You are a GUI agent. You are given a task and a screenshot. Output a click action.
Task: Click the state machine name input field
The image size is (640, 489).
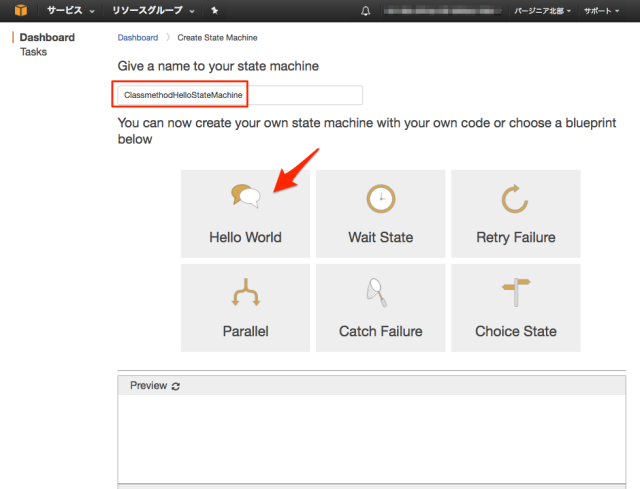pyautogui.click(x=240, y=95)
